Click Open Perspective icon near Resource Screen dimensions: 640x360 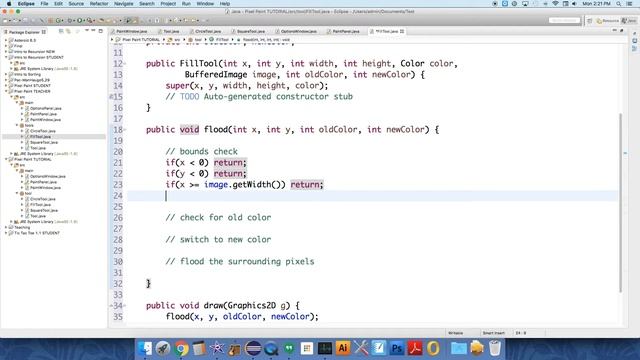tap(589, 21)
